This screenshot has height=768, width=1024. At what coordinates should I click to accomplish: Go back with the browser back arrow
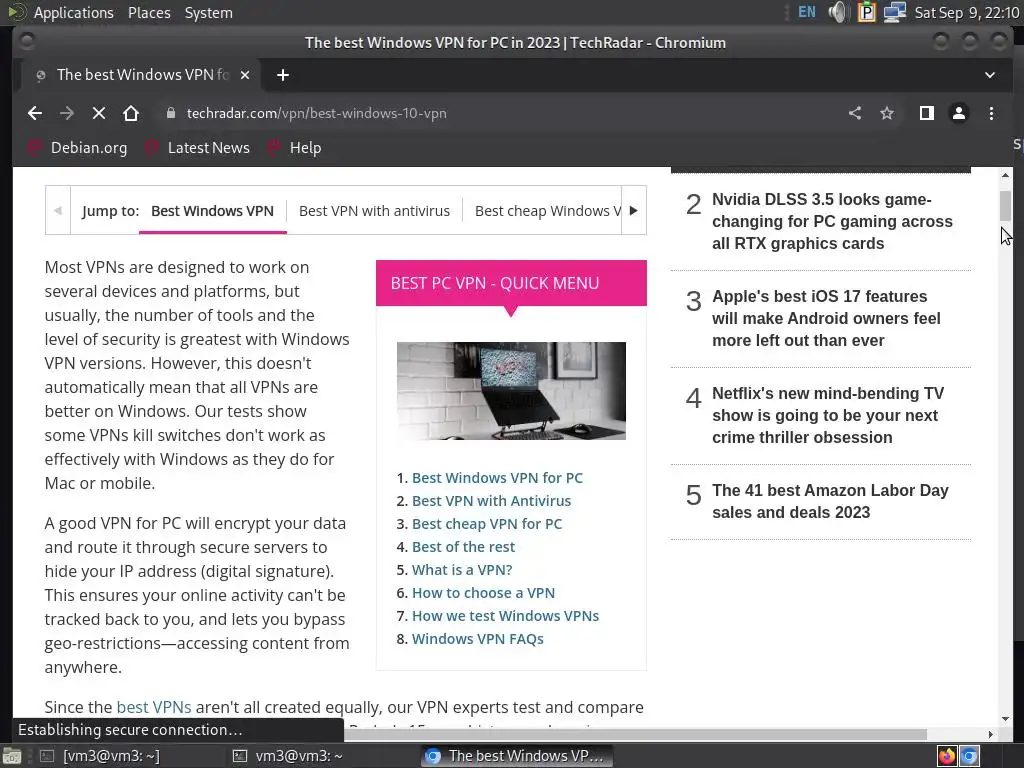tap(35, 113)
